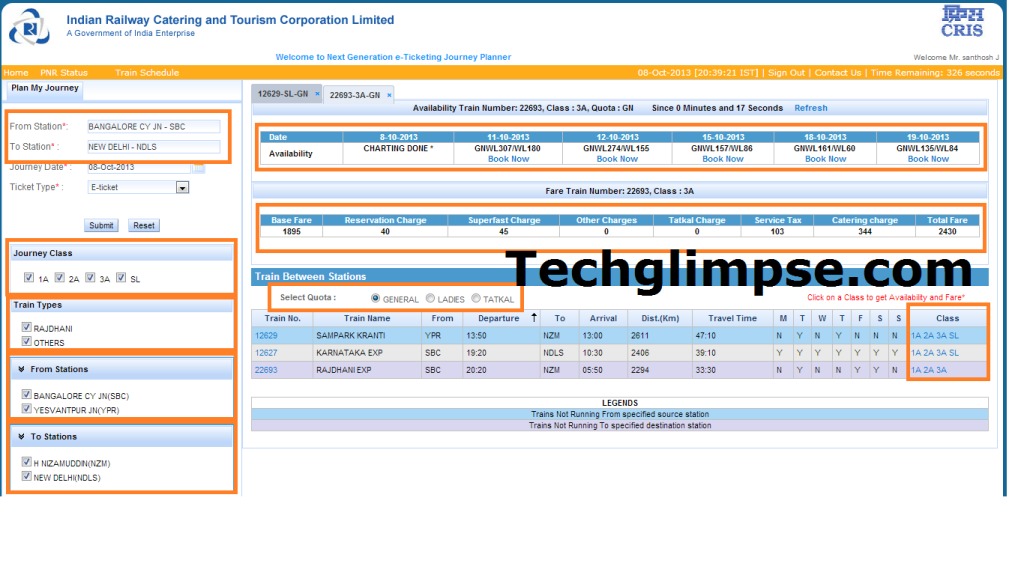Open PNR Status menu item
The height and width of the screenshot is (575, 1024).
click(x=64, y=73)
